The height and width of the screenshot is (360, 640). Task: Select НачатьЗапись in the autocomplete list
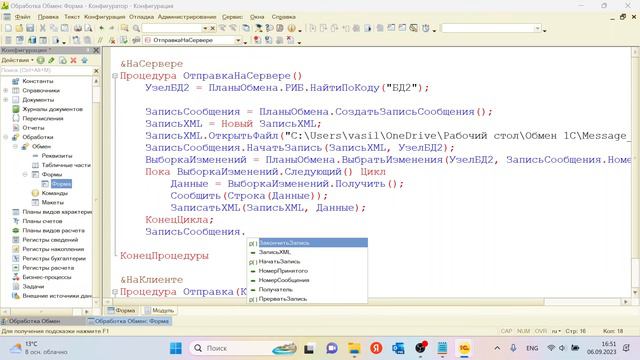[308, 262]
